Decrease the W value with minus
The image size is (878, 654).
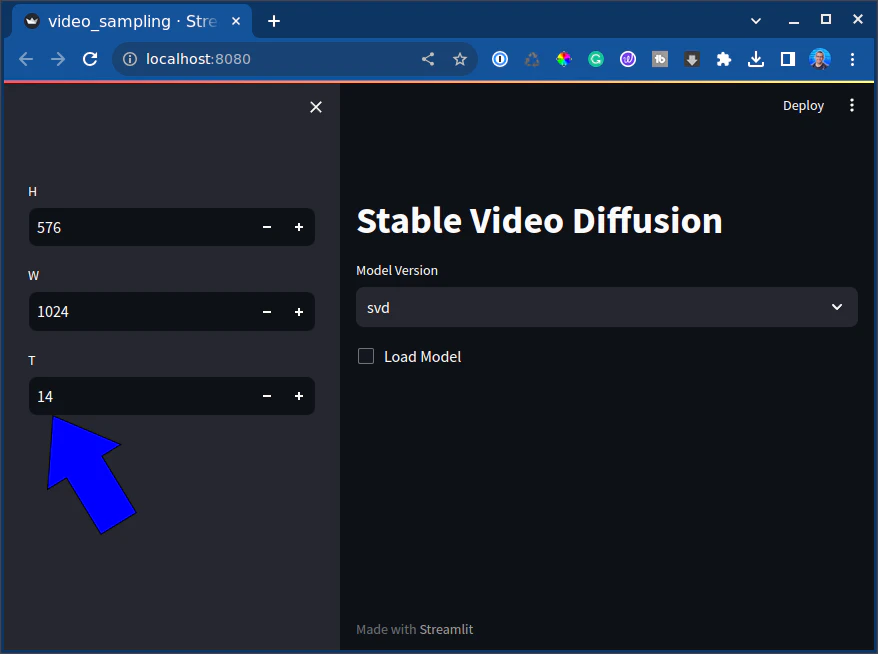(x=267, y=312)
